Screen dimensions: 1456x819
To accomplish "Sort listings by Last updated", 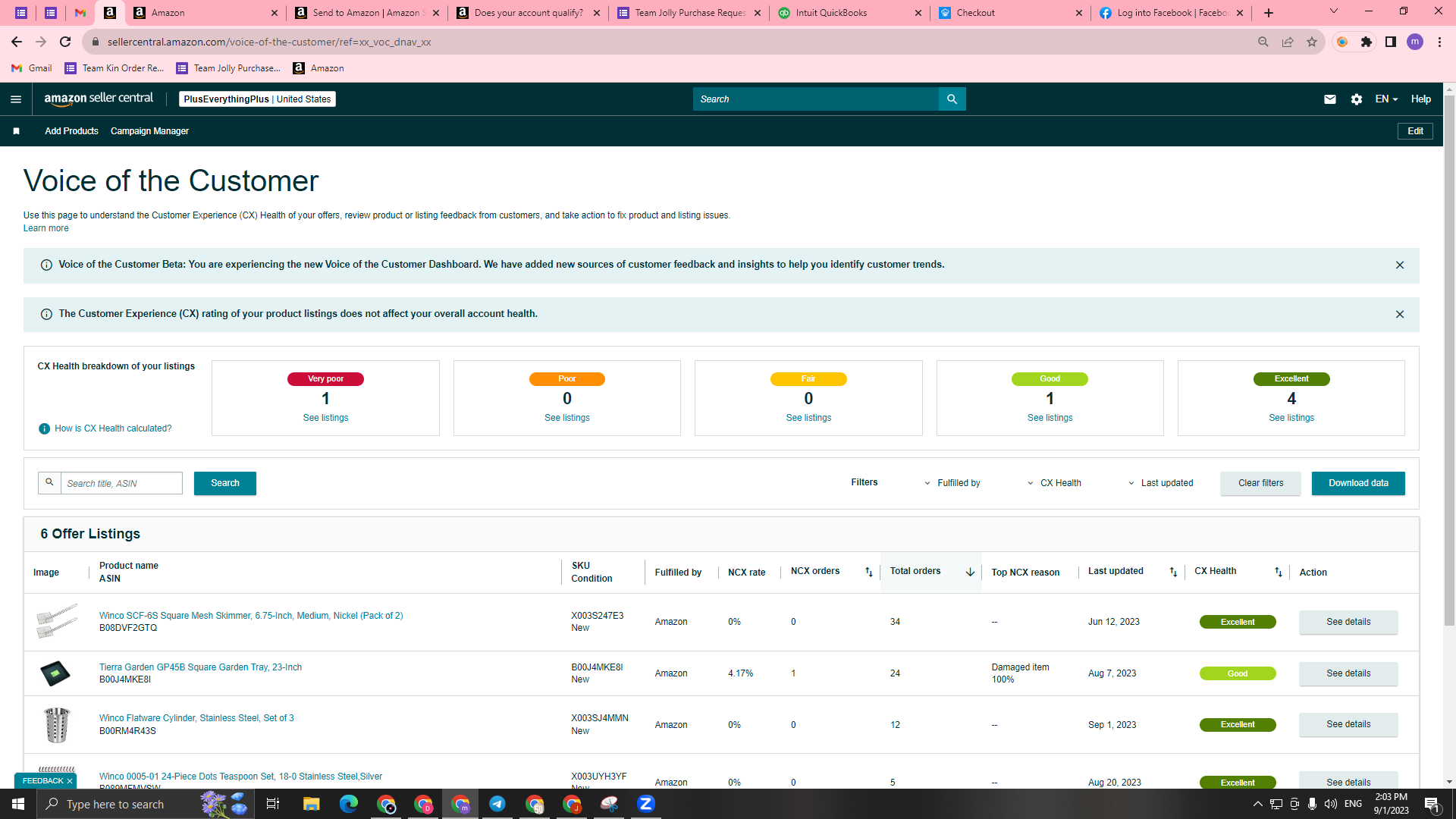I will [x=1173, y=573].
